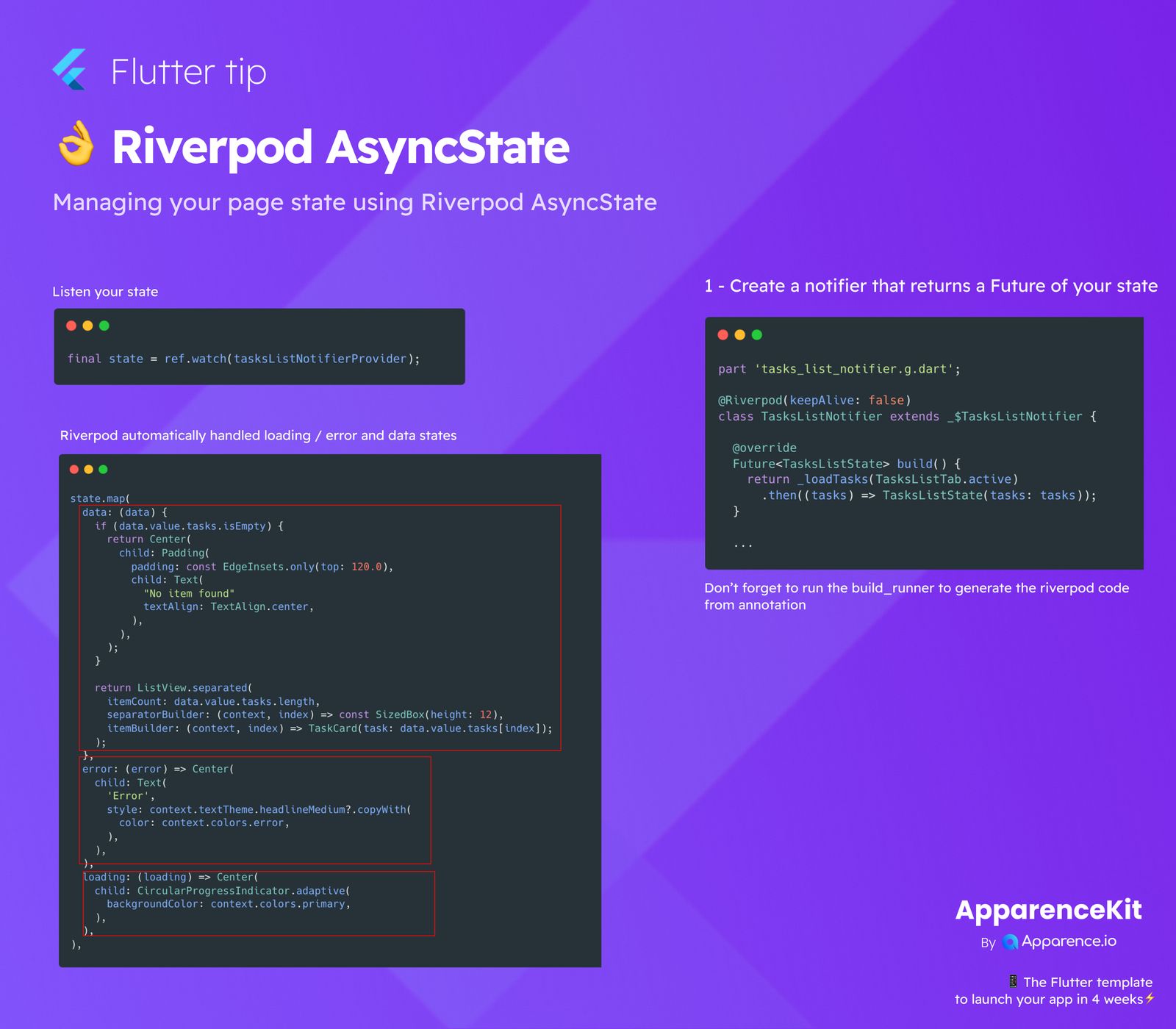Image resolution: width=1176 pixels, height=1029 pixels.
Task: Select the red-outlined 'loading: (loading)' code block
Action: tap(259, 903)
